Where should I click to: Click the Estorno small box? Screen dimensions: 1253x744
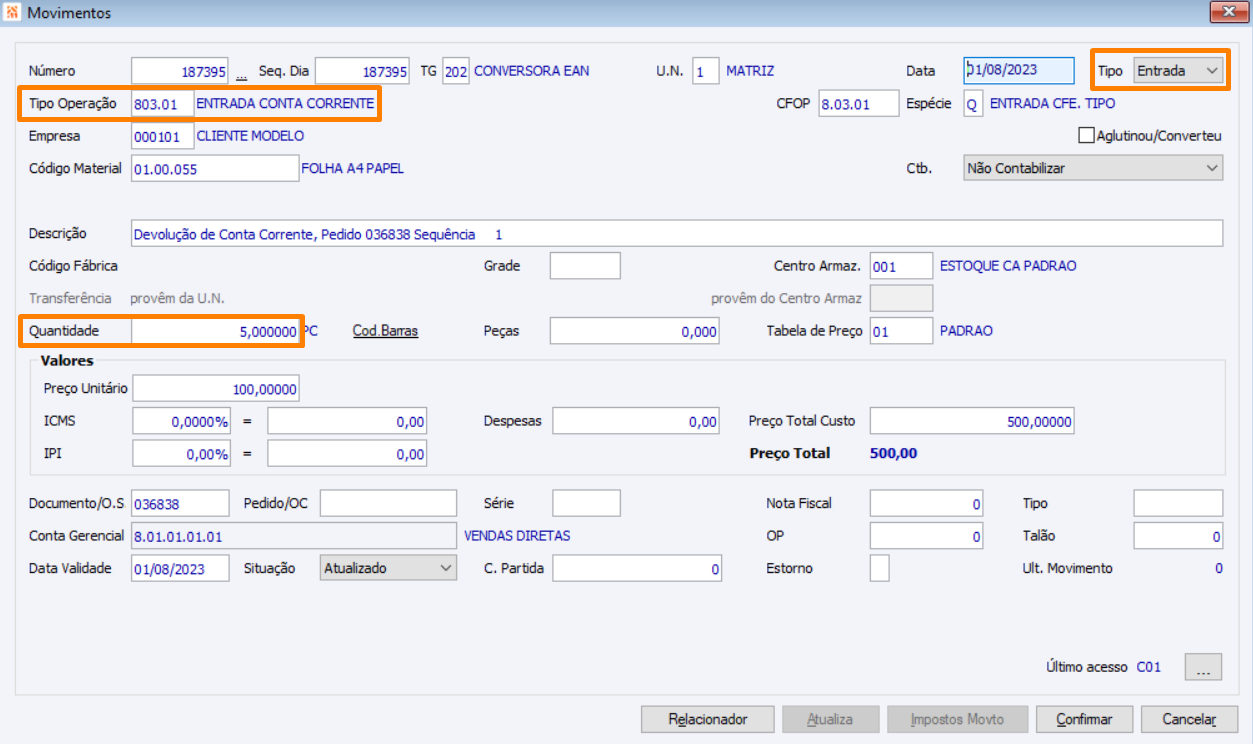tap(879, 568)
